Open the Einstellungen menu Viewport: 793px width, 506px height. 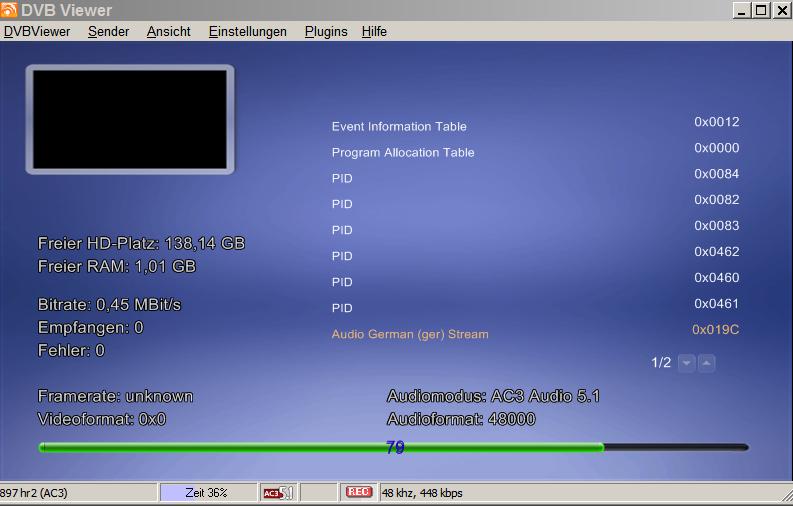click(x=247, y=31)
